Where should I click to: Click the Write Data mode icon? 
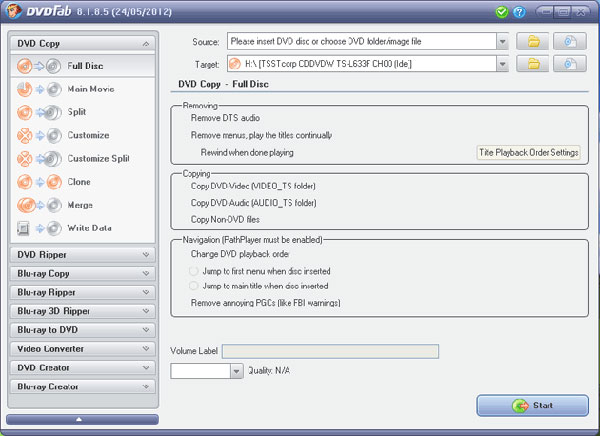click(x=23, y=229)
